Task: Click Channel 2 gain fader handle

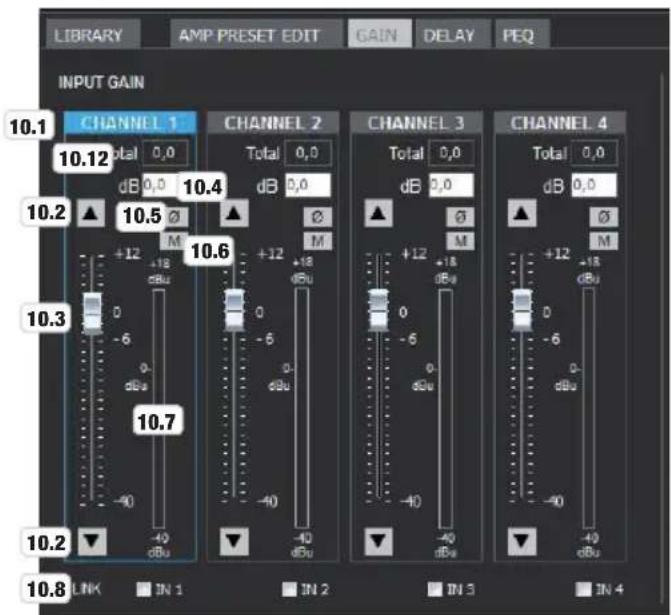Action: [x=235, y=311]
